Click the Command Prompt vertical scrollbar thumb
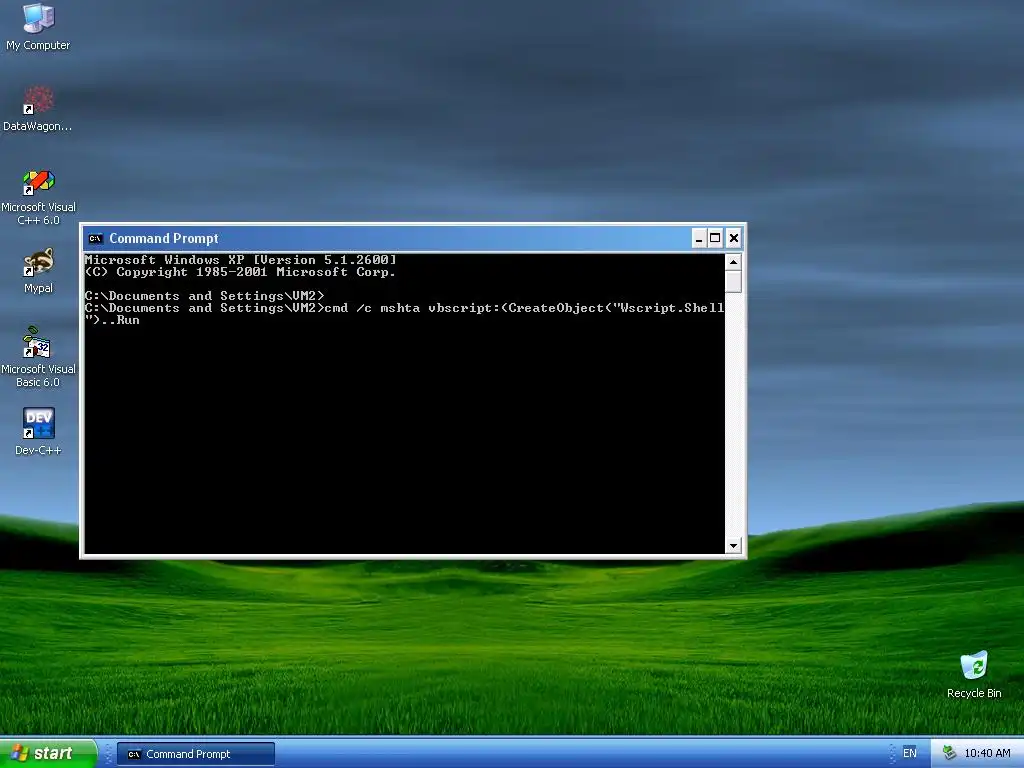The height and width of the screenshot is (768, 1024). (x=733, y=281)
